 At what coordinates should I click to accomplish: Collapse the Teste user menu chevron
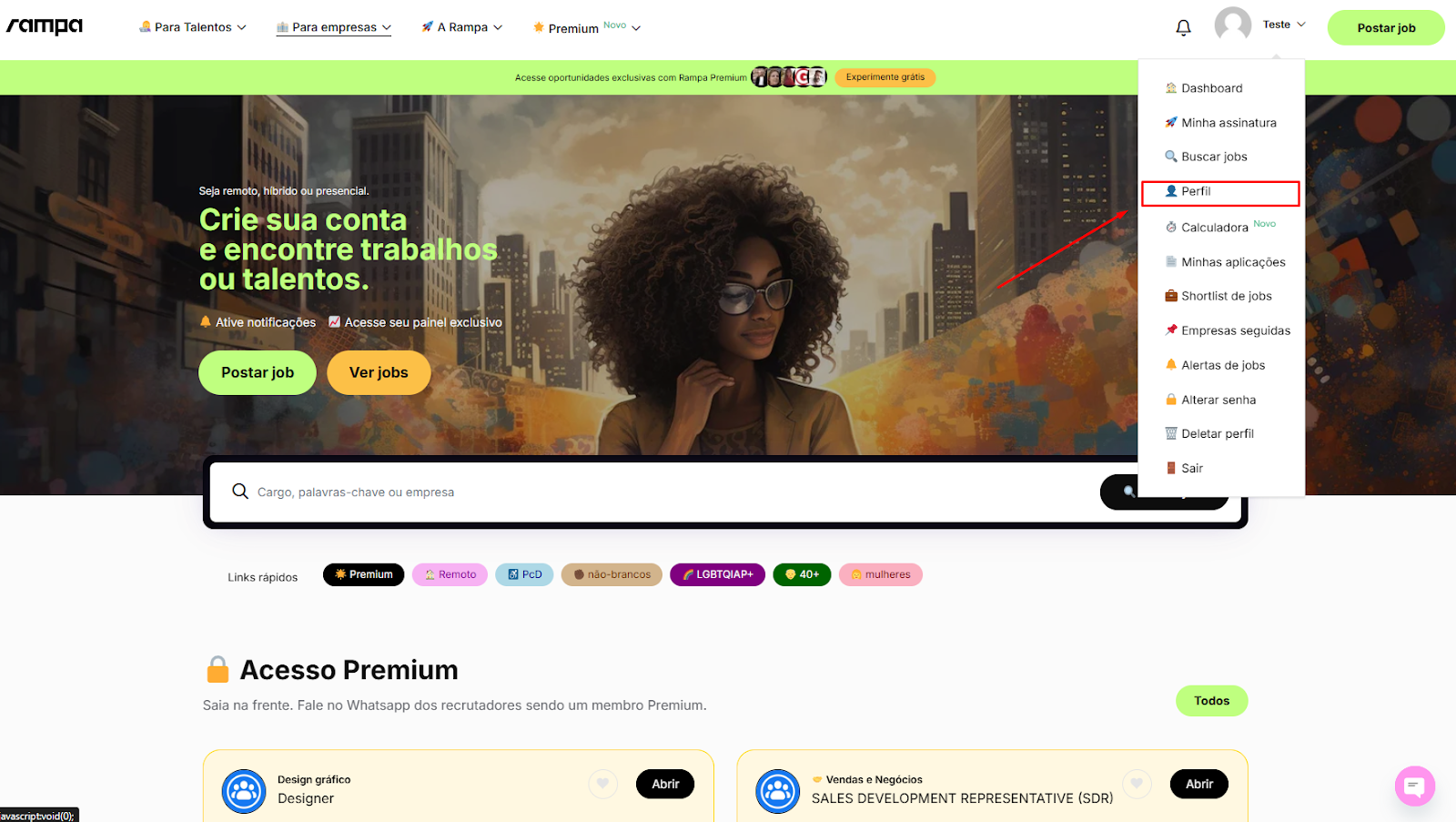[1301, 25]
